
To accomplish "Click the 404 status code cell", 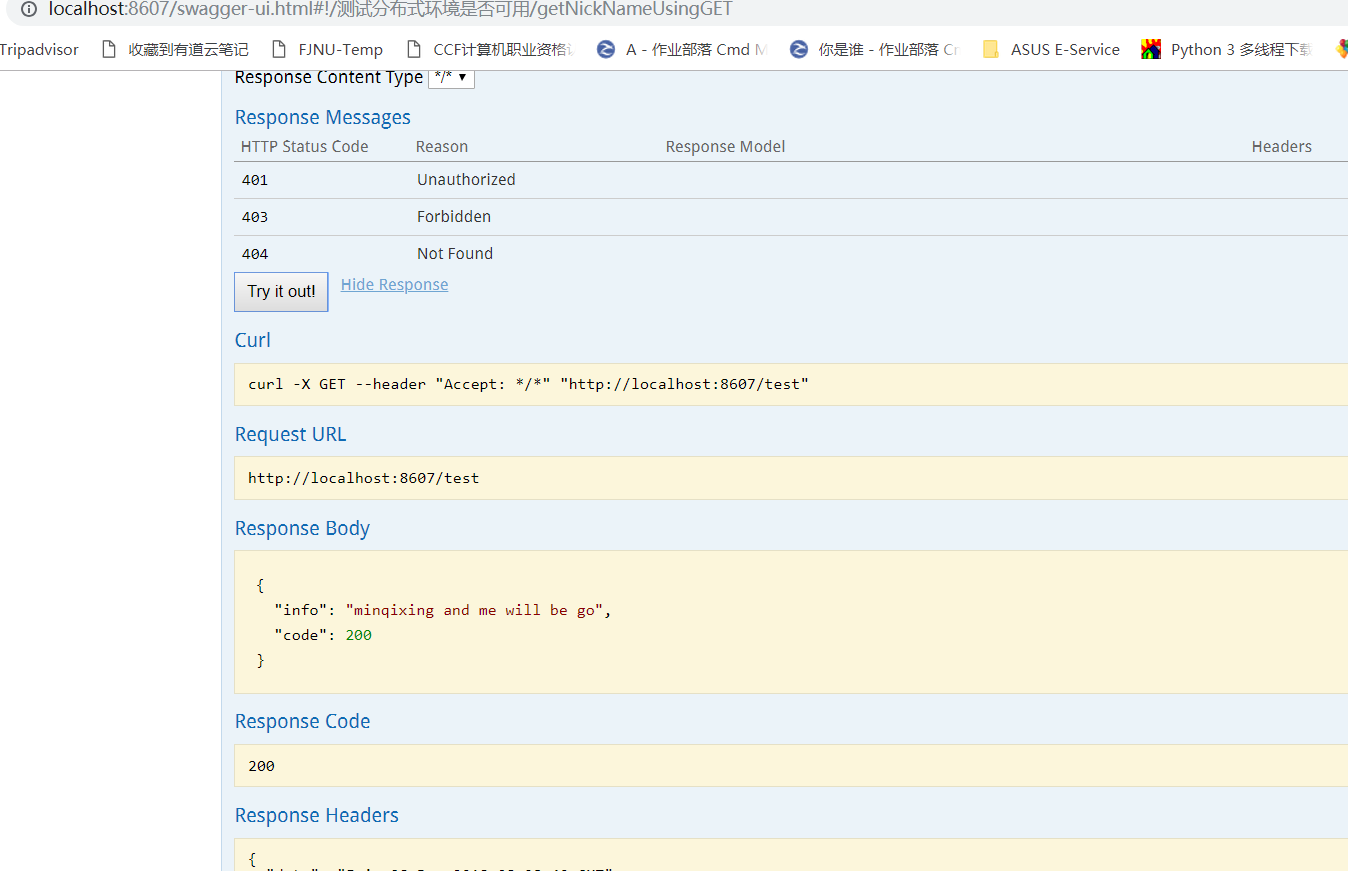I will point(255,254).
